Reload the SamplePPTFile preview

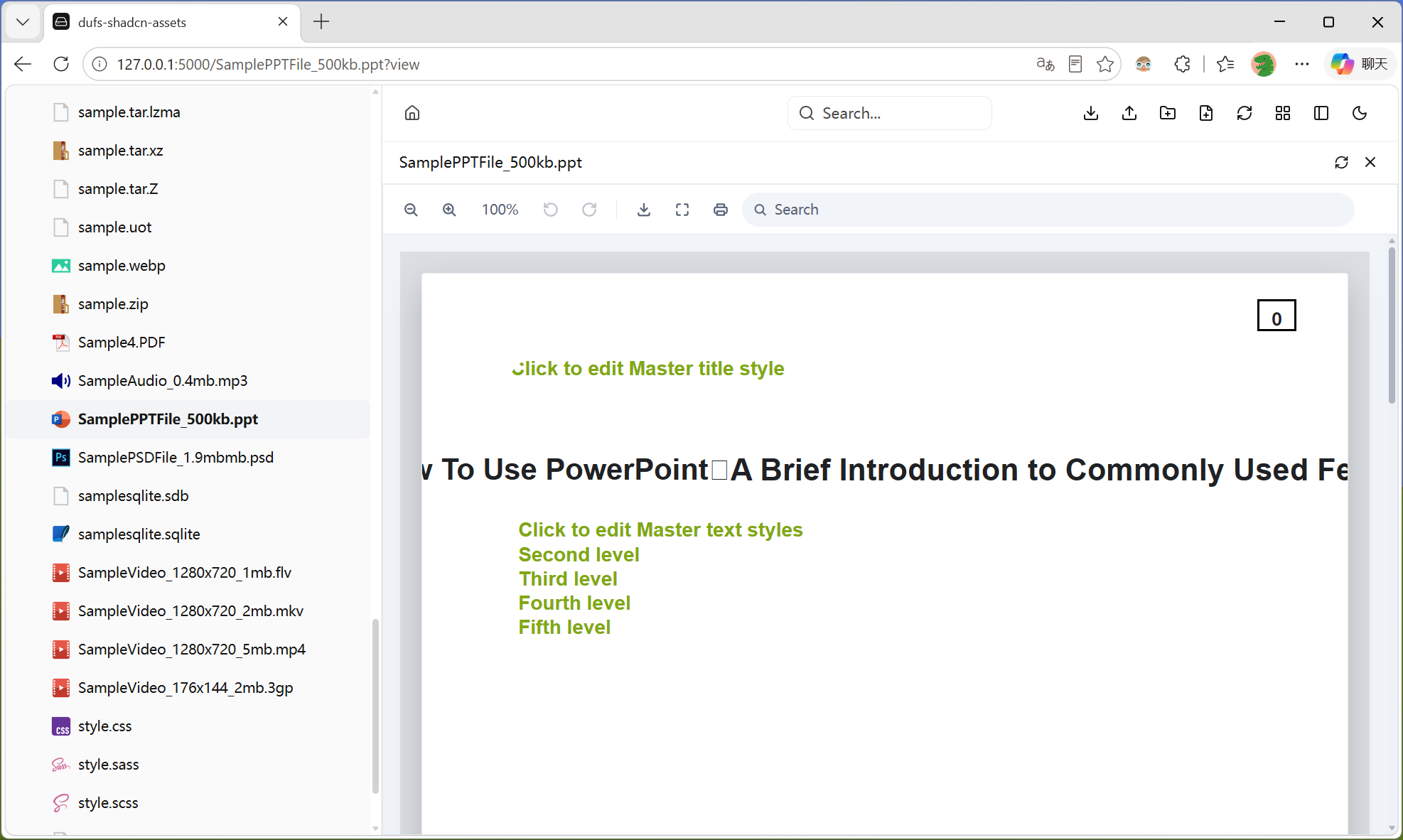[x=1341, y=162]
